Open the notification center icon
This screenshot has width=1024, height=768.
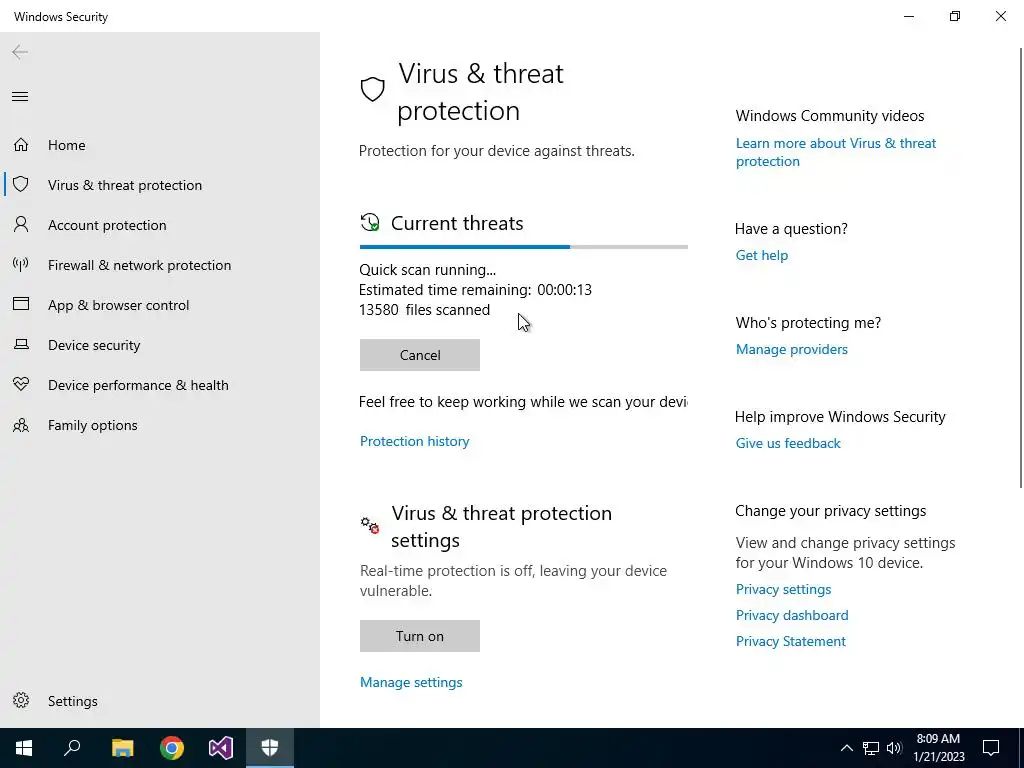[991, 748]
